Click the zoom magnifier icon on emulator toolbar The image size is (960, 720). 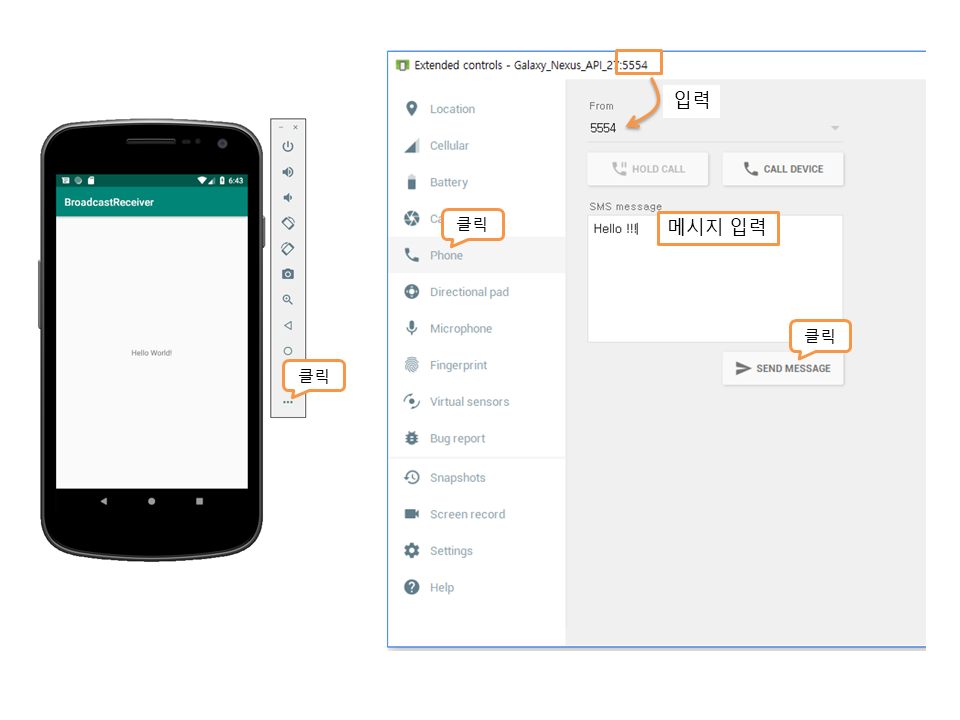288,299
